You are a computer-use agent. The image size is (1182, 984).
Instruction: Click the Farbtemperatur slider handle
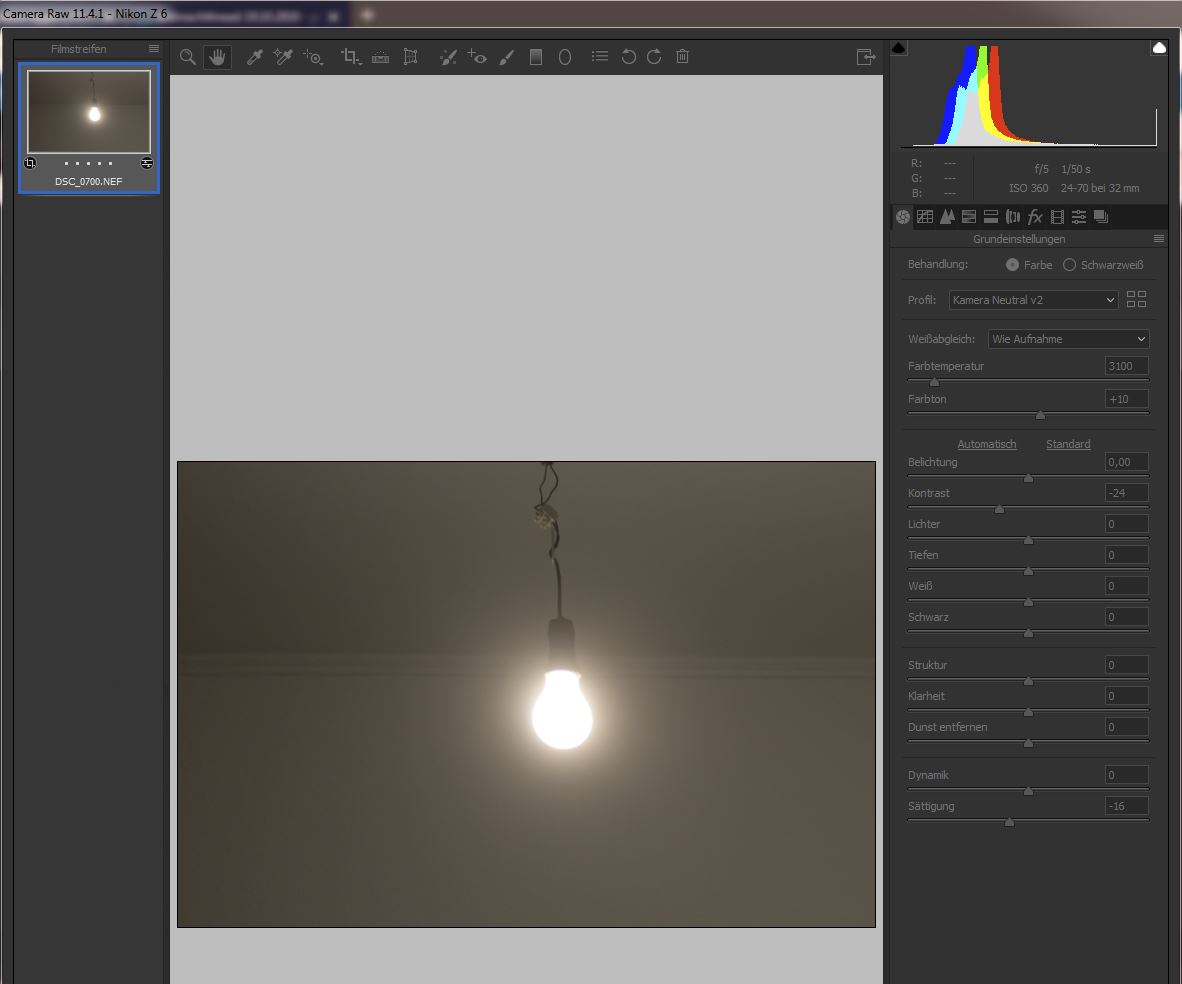pyautogui.click(x=934, y=382)
